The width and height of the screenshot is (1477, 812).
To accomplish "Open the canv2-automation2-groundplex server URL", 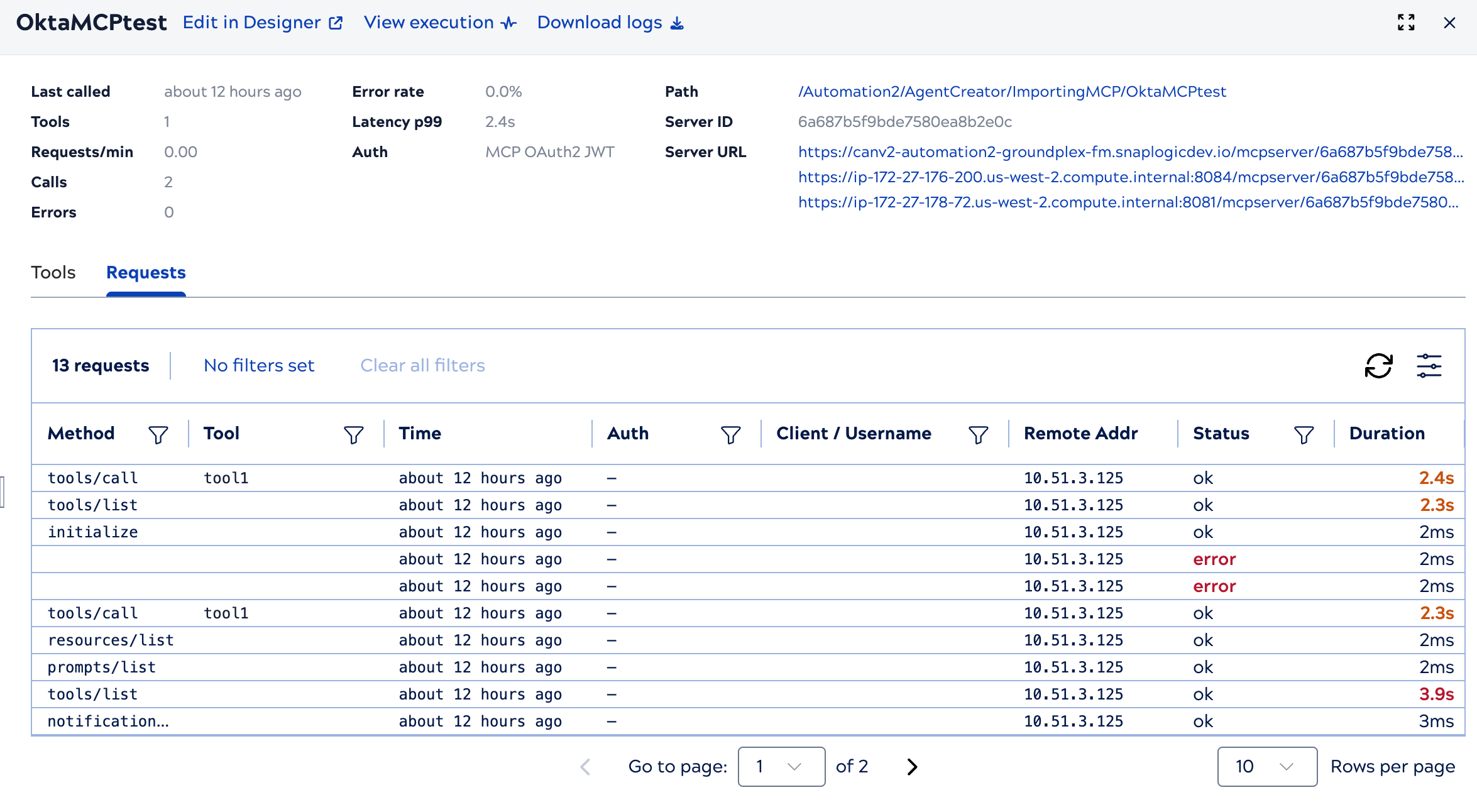I will click(x=1131, y=152).
